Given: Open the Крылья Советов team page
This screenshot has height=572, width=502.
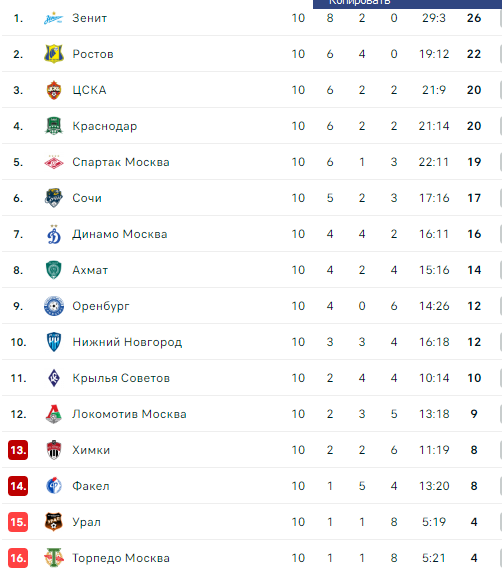Looking at the screenshot, I should 121,378.
